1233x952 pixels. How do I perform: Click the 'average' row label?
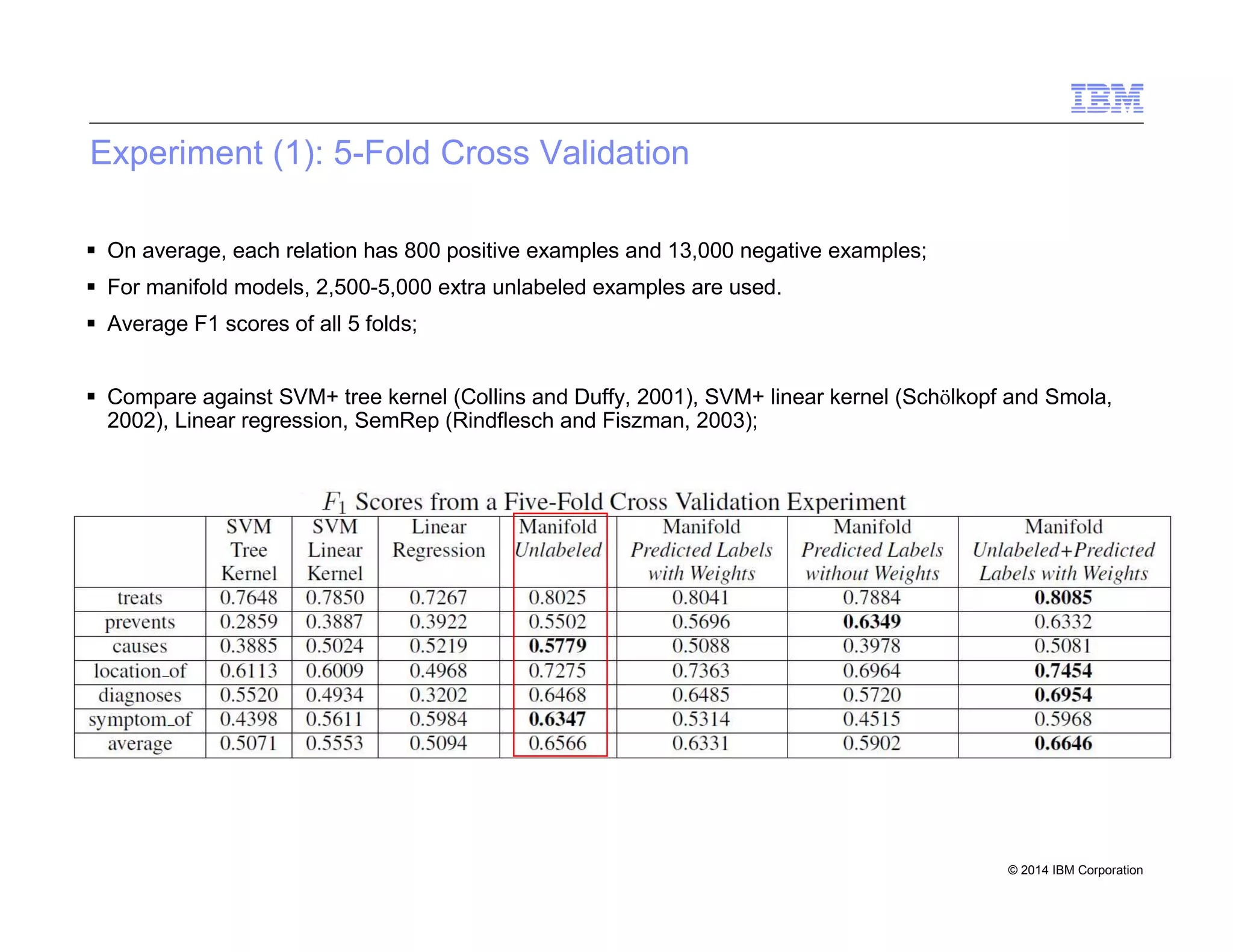coord(140,744)
